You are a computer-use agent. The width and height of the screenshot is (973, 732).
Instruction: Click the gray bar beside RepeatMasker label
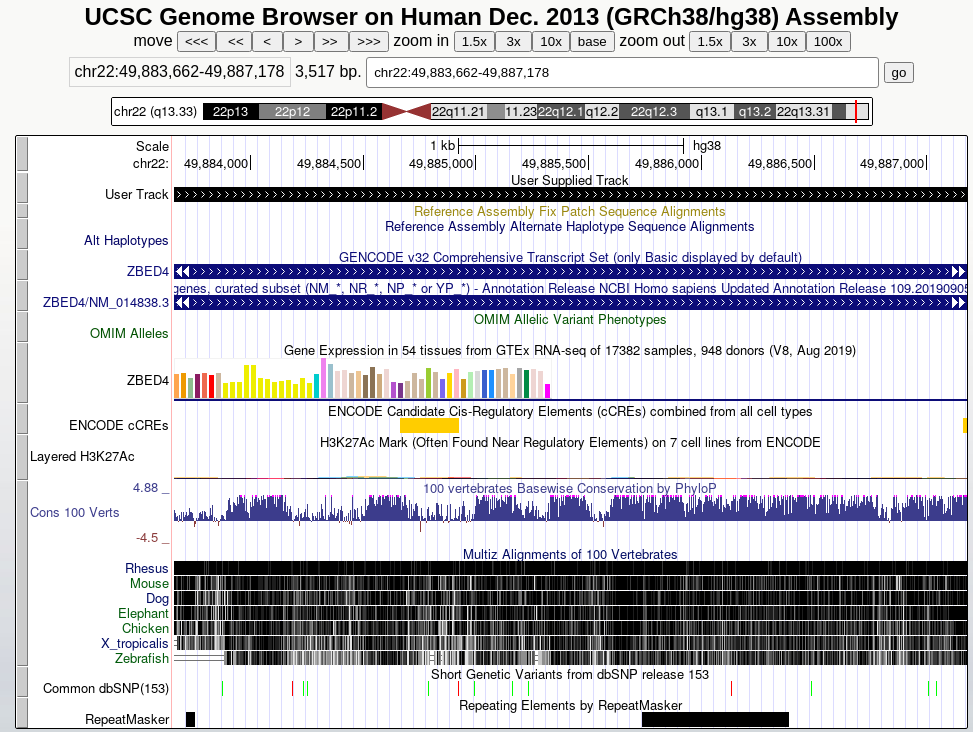pyautogui.click(x=22, y=713)
